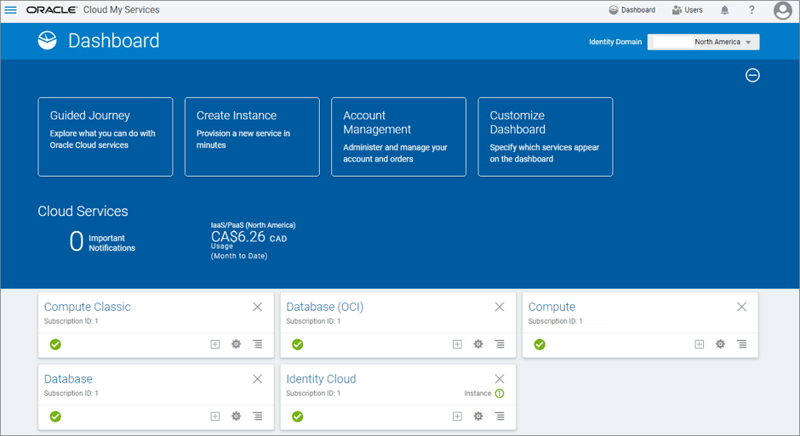The image size is (800, 436).
Task: Click gear icon on Identity Cloud tile
Action: point(478,416)
